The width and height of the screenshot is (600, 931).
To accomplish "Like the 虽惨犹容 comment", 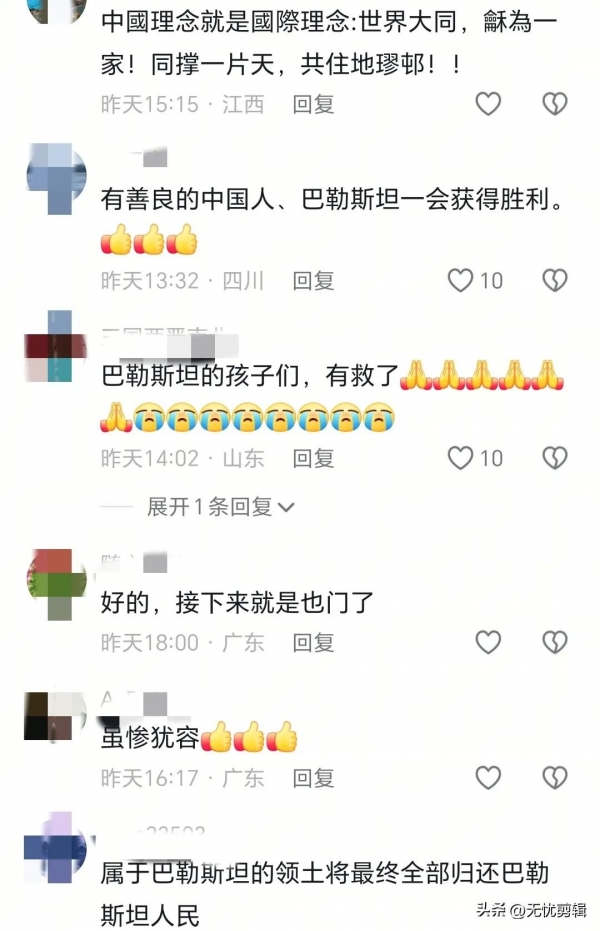I will click(488, 777).
